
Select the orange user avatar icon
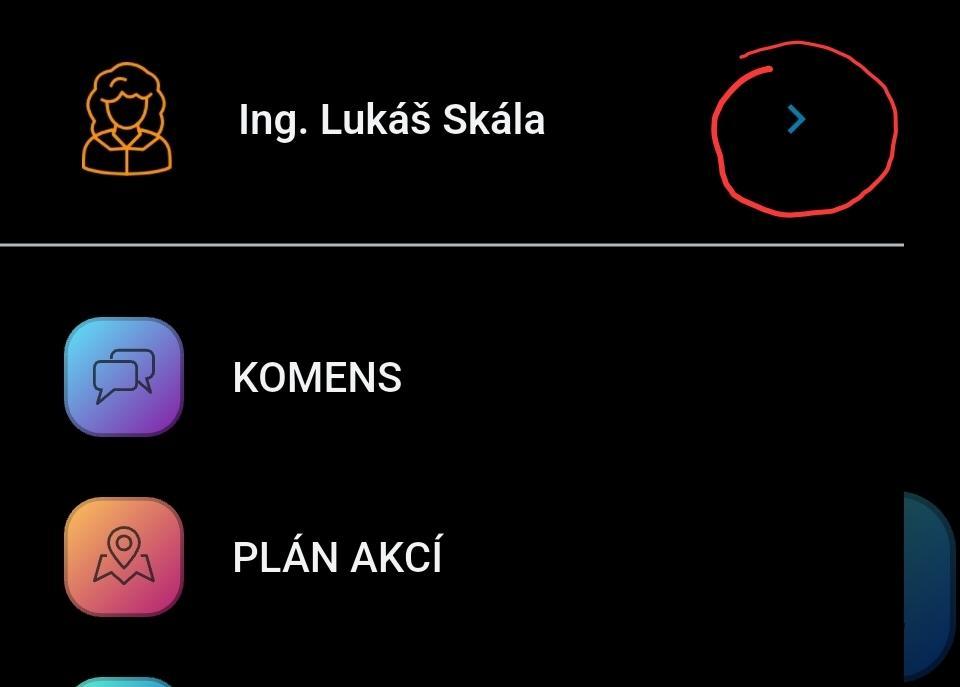tap(127, 119)
